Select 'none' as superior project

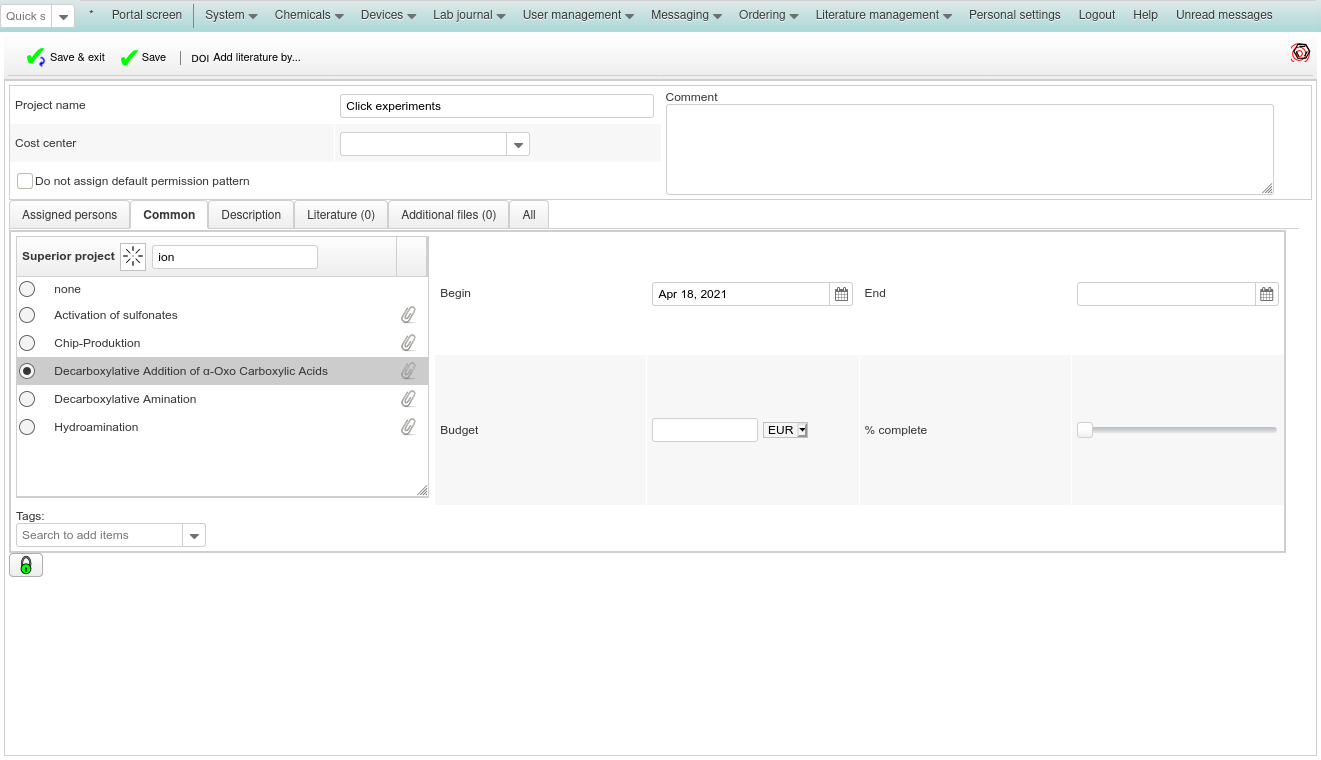(27, 289)
